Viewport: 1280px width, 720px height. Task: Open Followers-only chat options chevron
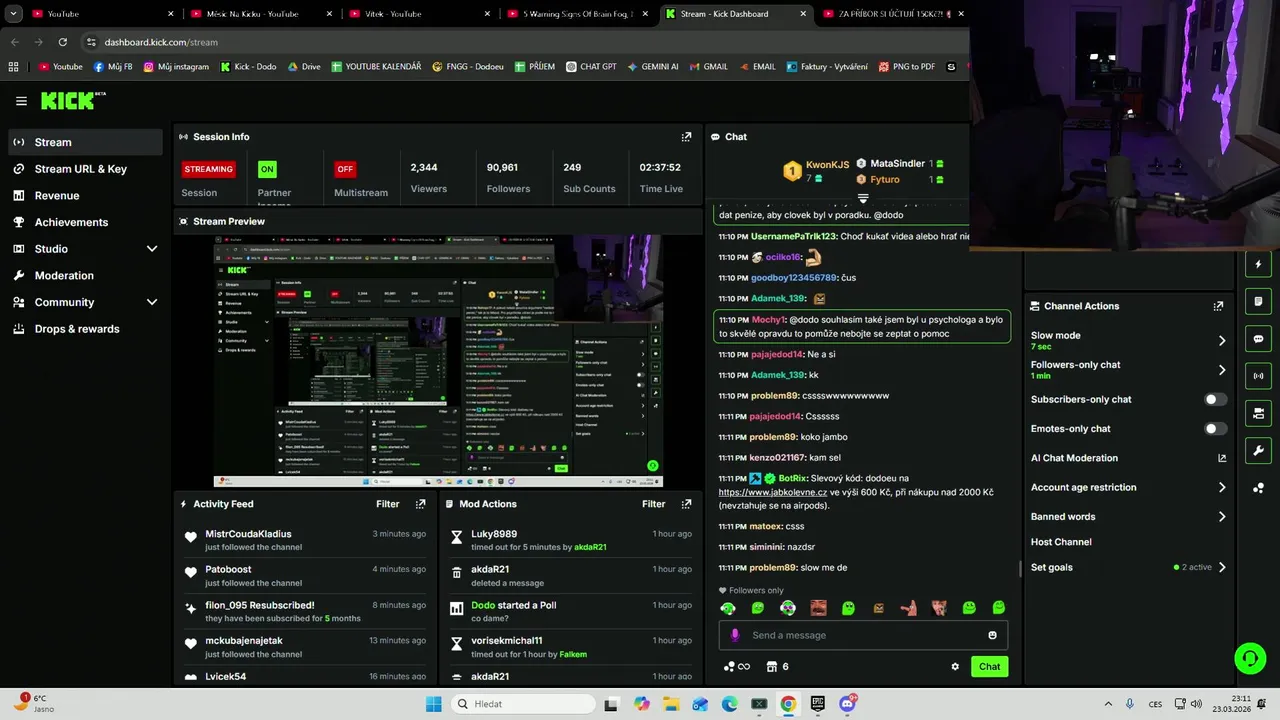tap(1221, 370)
